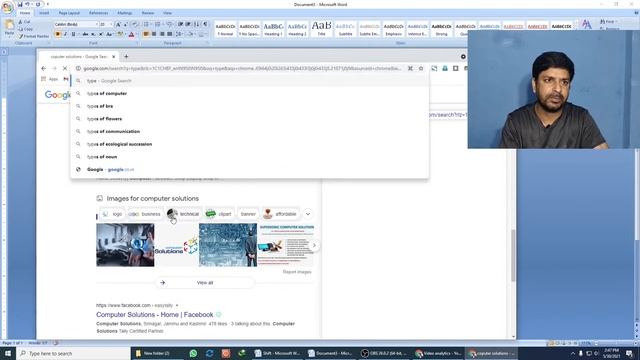Show paragraph marks
The width and height of the screenshot is (640, 360).
(205, 24)
